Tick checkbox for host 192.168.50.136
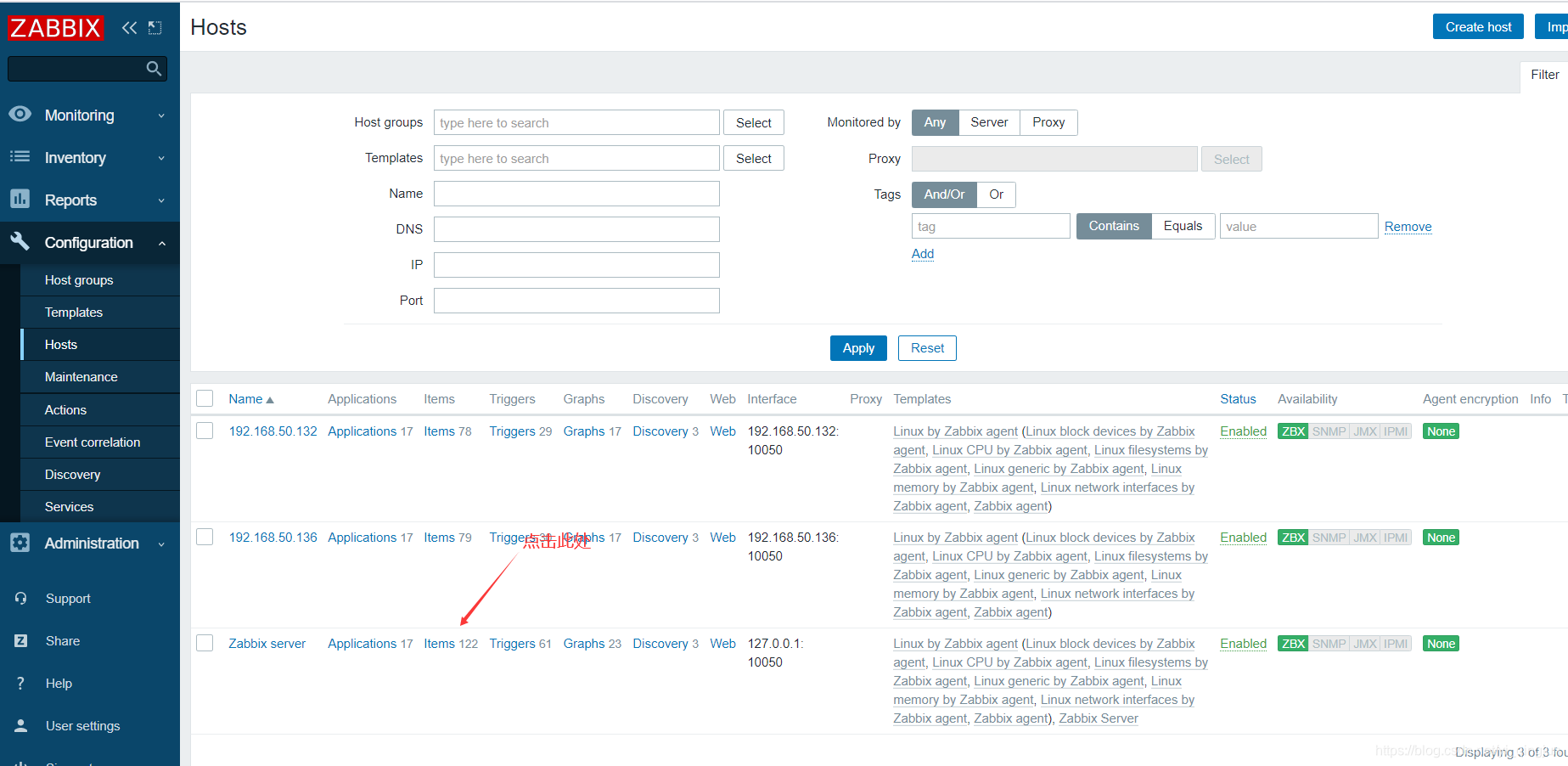 coord(205,537)
